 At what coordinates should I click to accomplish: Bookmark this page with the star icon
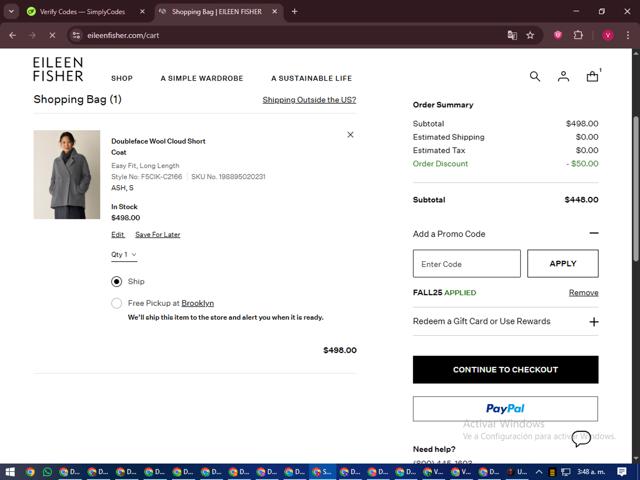pyautogui.click(x=530, y=36)
